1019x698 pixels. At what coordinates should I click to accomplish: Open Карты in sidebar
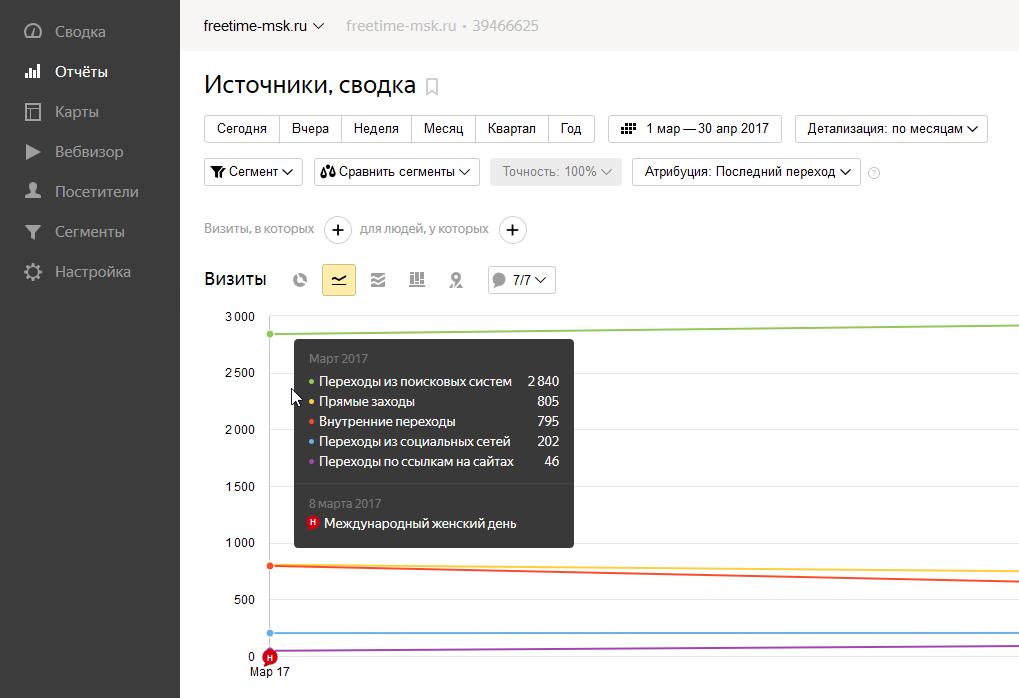[x=77, y=112]
